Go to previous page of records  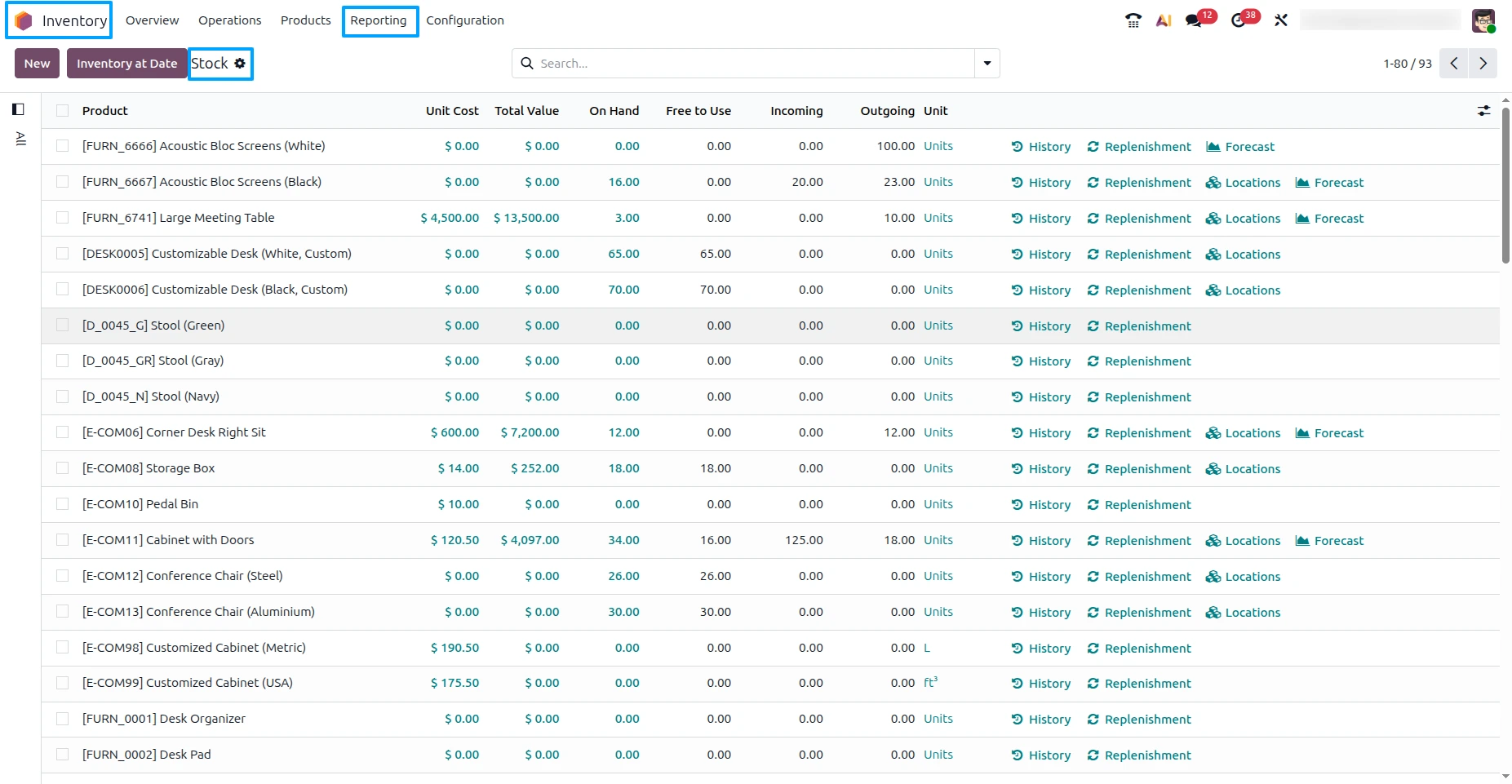coord(1453,63)
